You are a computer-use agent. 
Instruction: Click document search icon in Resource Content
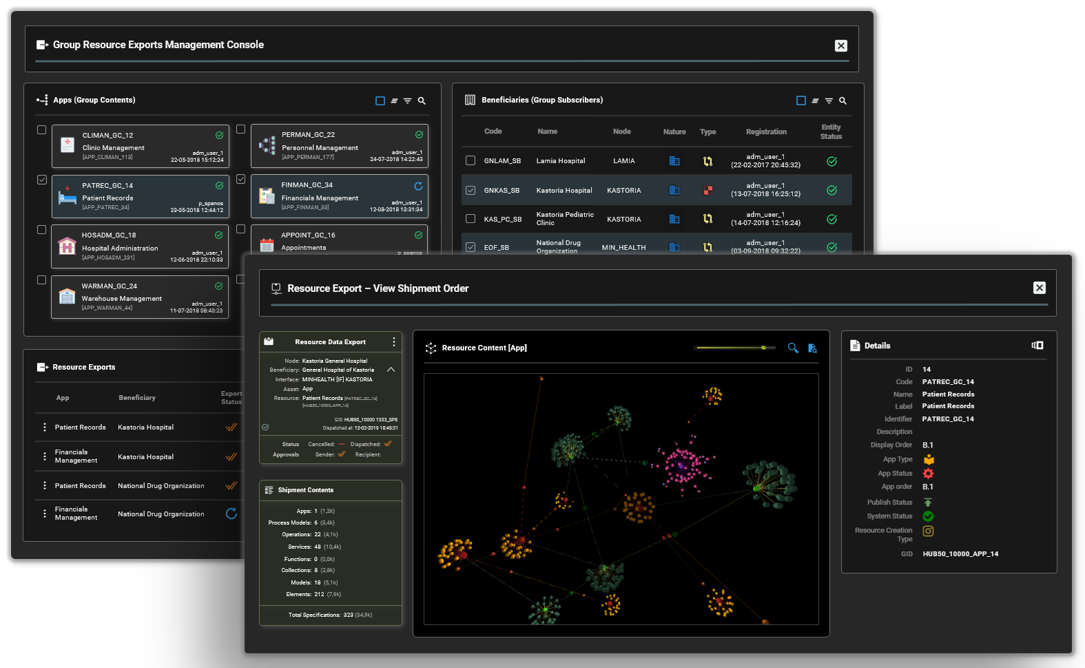tap(812, 348)
